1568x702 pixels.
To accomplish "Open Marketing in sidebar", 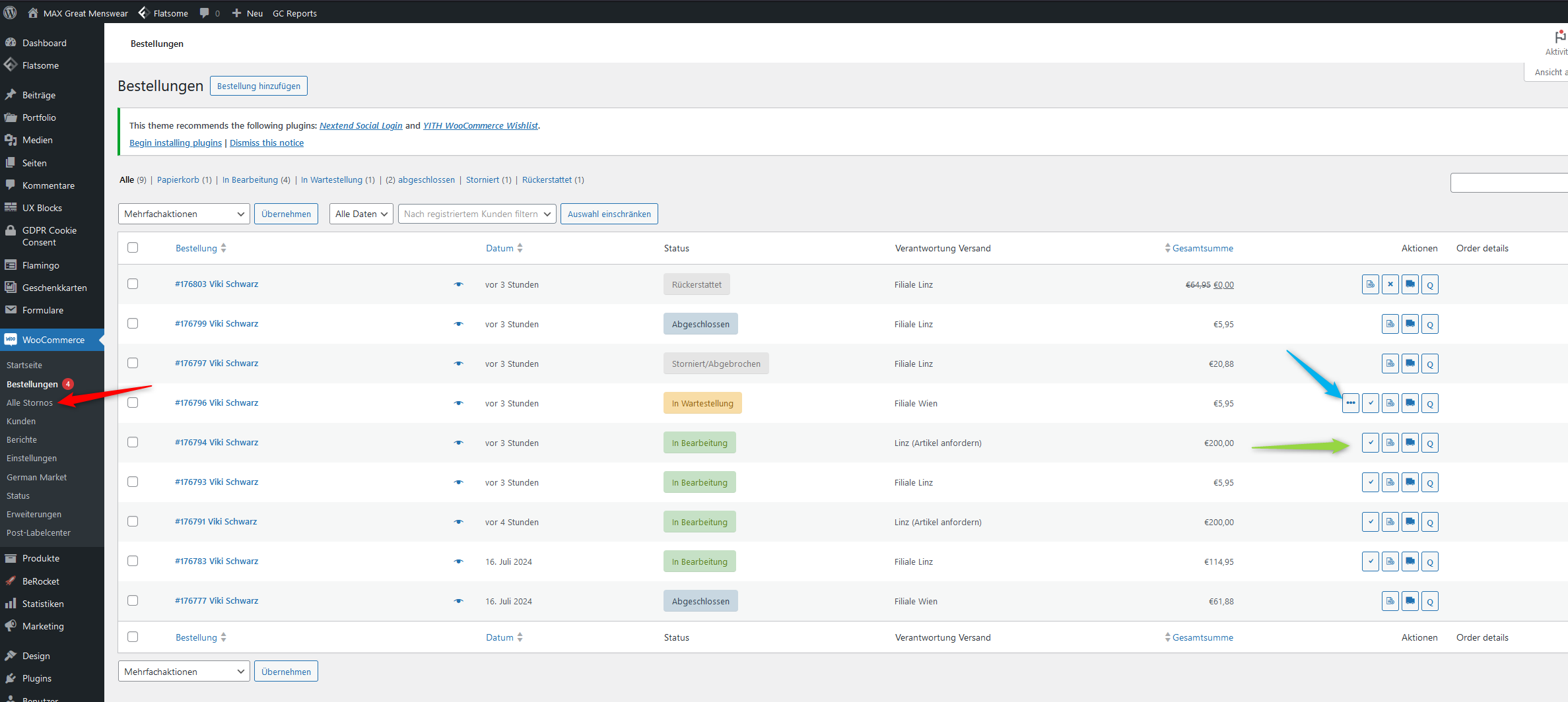I will pos(43,626).
